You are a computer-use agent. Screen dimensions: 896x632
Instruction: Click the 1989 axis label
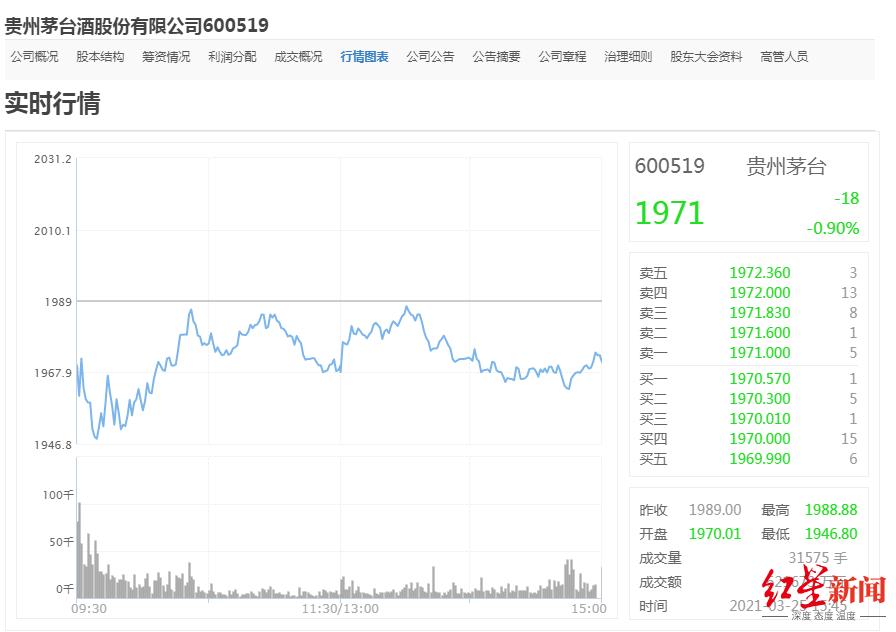pyautogui.click(x=58, y=302)
